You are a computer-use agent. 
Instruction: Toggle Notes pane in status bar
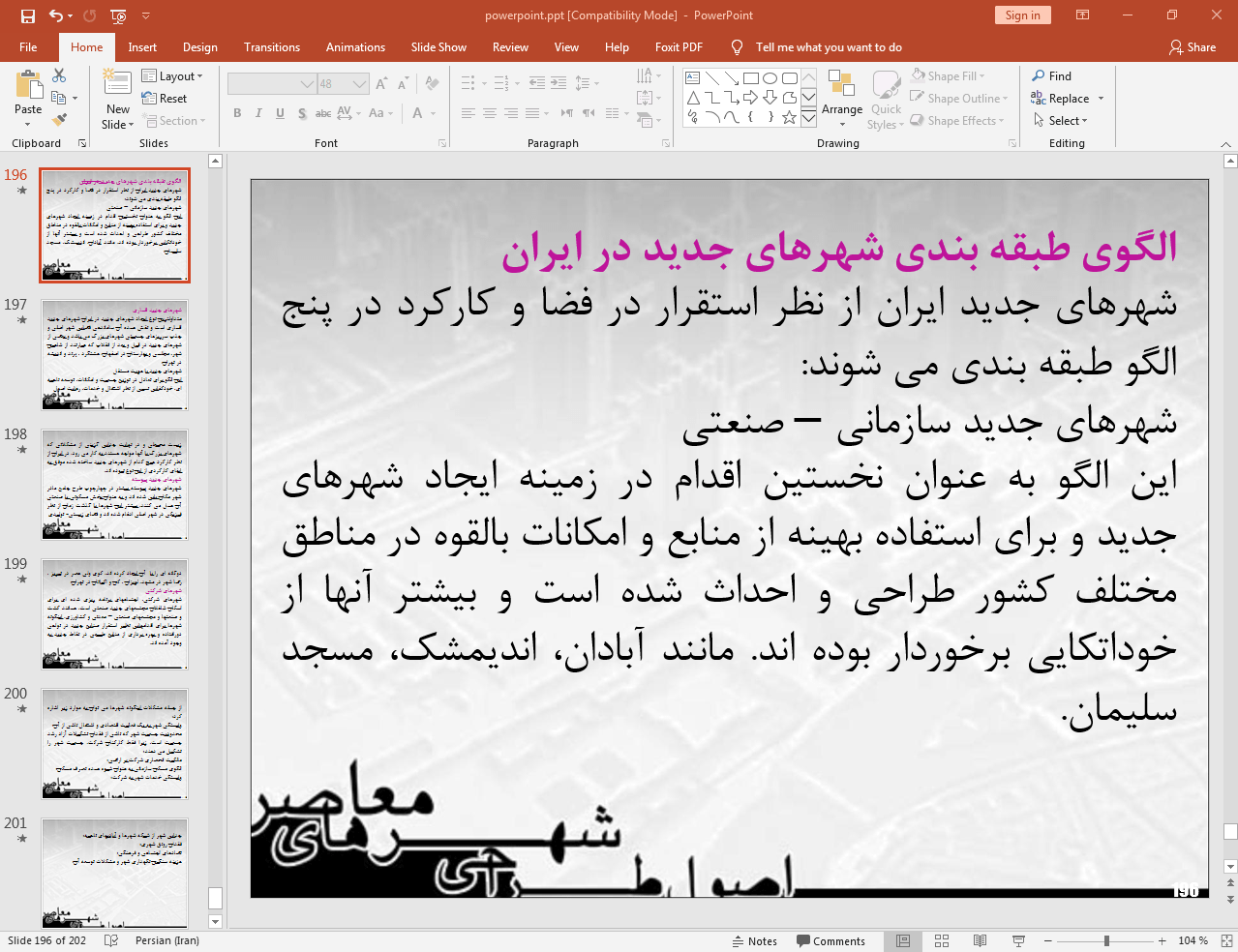point(755,940)
